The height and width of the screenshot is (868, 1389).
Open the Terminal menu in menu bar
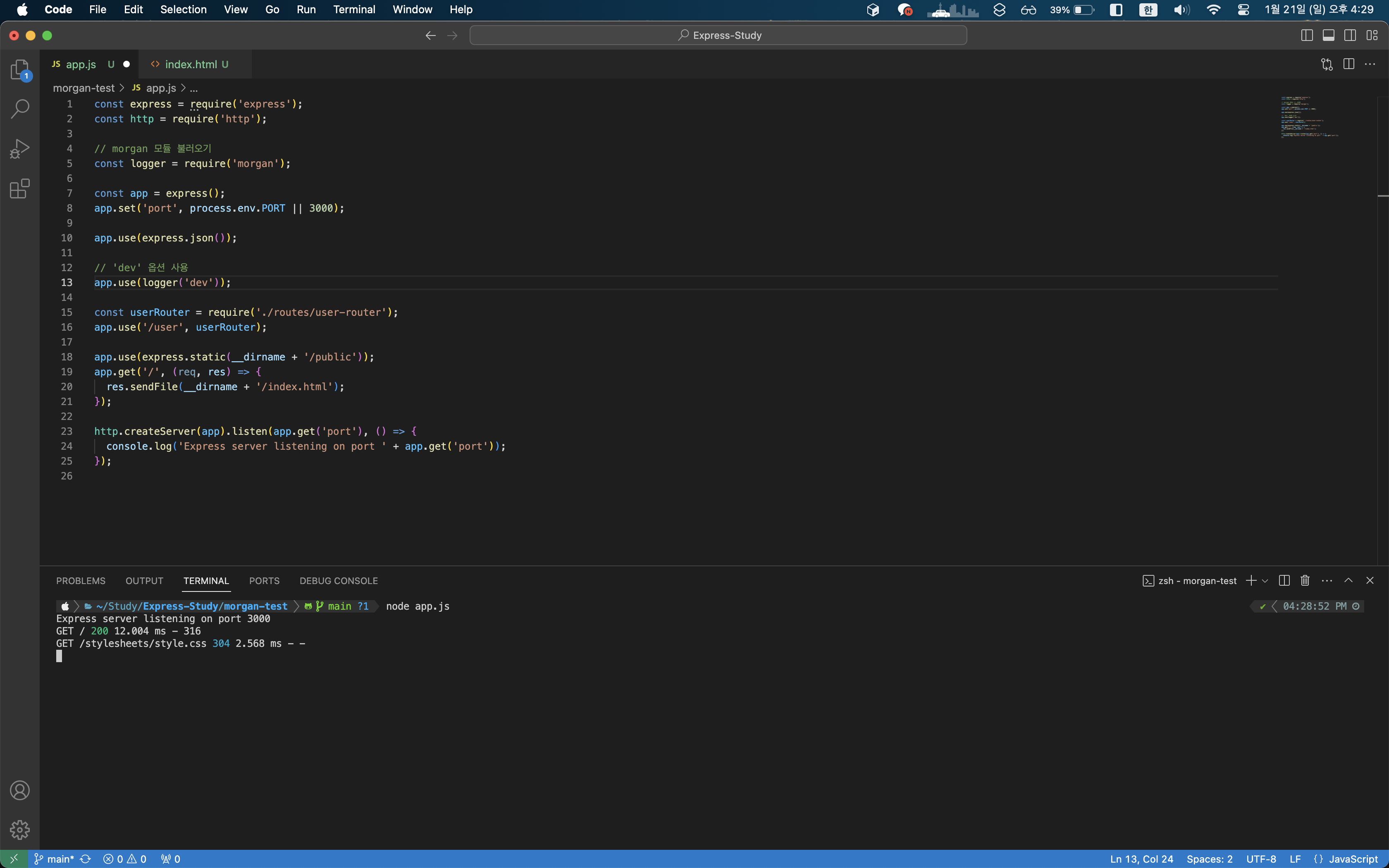click(x=353, y=9)
